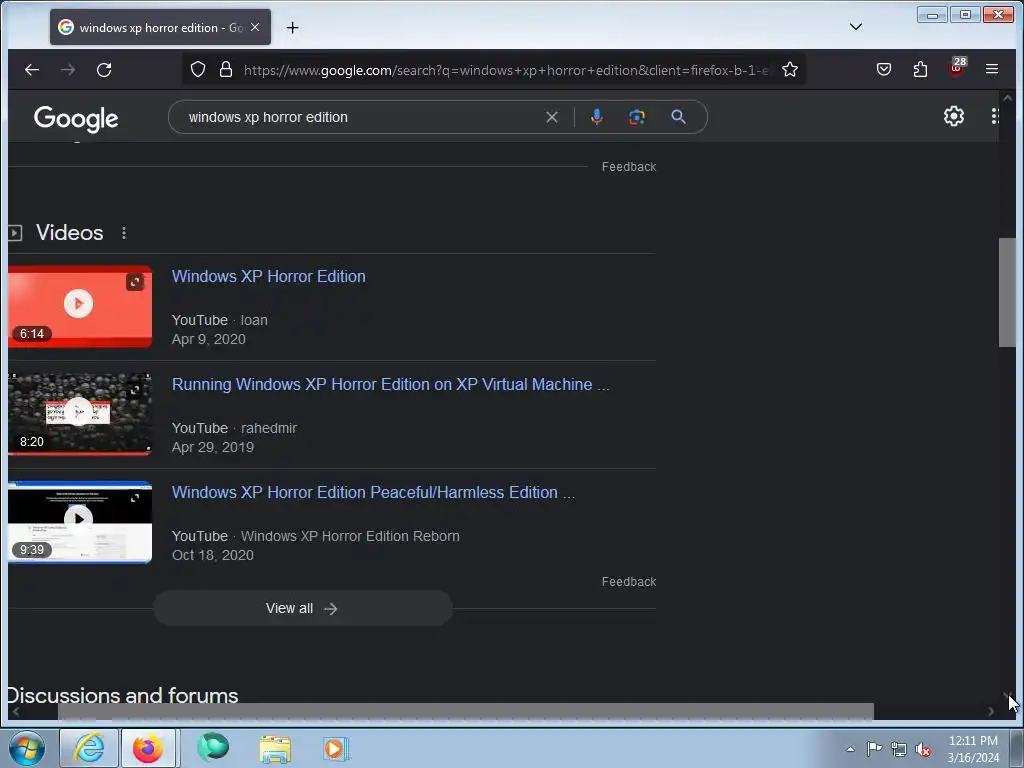Open Google quick settings gear
This screenshot has width=1024, height=768.
[953, 116]
